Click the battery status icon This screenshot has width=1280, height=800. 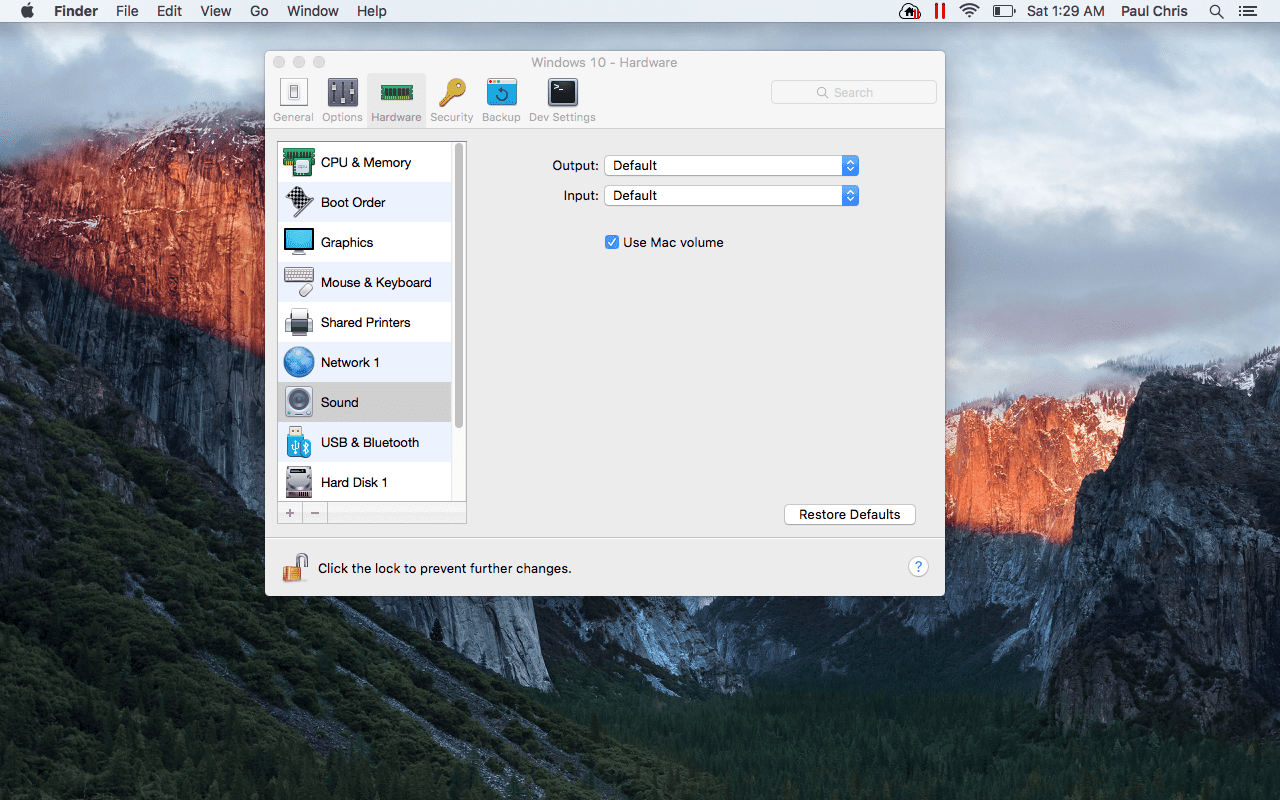1004,11
